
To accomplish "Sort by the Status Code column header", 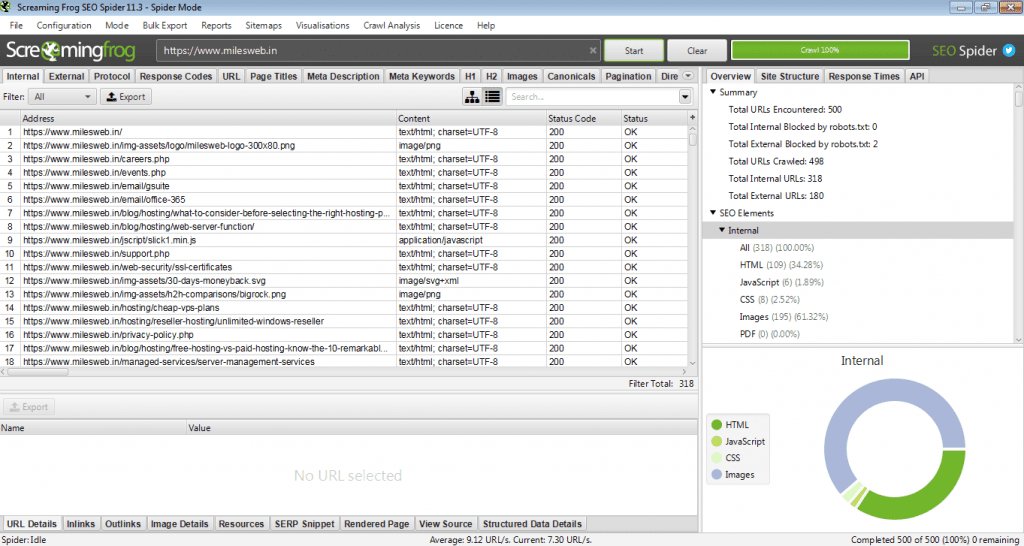I will click(x=583, y=118).
